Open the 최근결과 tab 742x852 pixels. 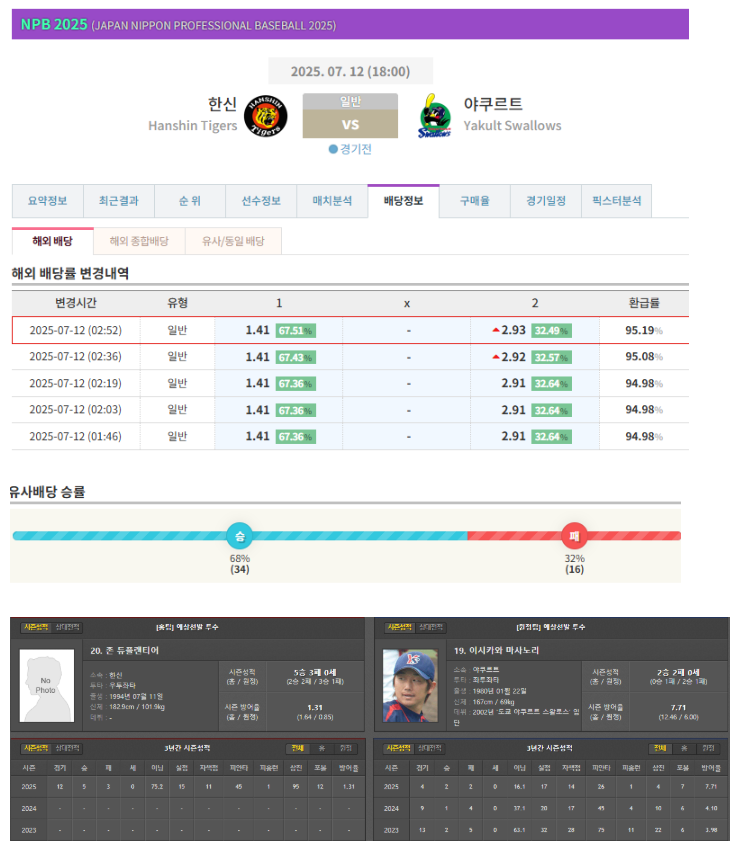(118, 201)
